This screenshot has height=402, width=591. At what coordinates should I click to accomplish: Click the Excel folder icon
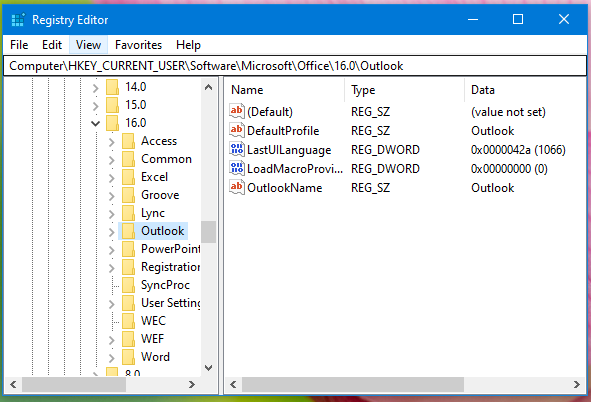point(128,177)
